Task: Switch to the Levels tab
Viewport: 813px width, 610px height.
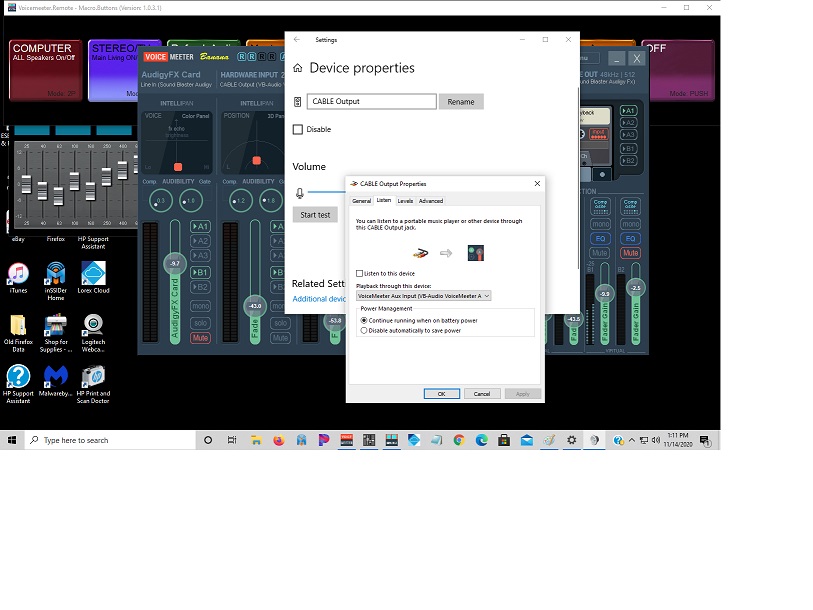Action: [x=405, y=200]
